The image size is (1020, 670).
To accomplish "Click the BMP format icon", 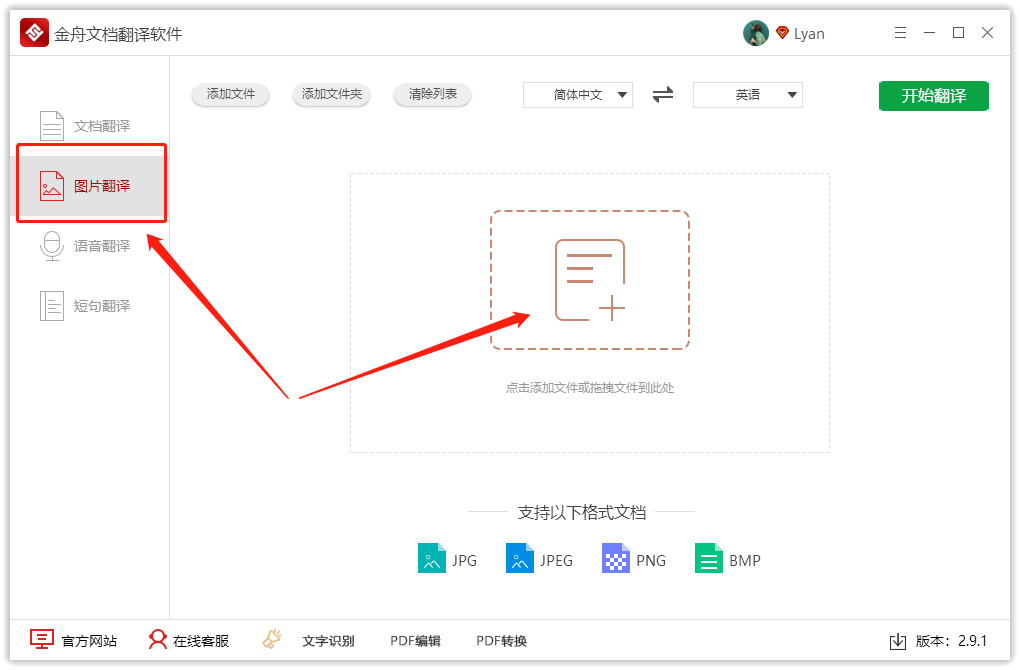I will pyautogui.click(x=709, y=558).
